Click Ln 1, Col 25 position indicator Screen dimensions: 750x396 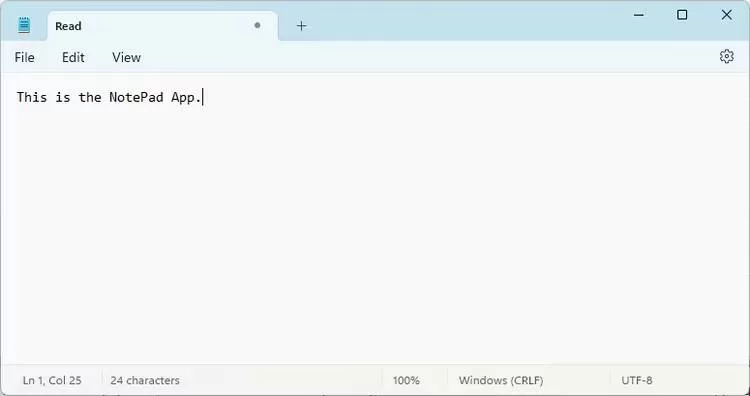pyautogui.click(x=52, y=380)
